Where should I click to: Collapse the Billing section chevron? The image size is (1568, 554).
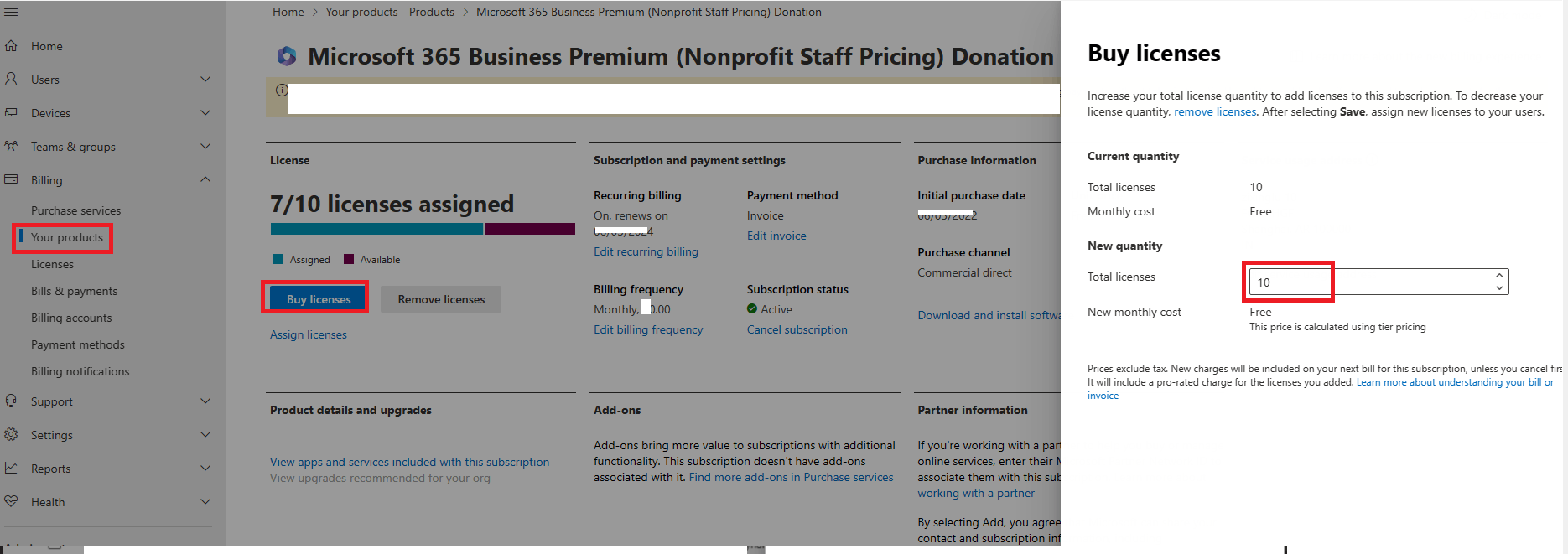[x=205, y=180]
